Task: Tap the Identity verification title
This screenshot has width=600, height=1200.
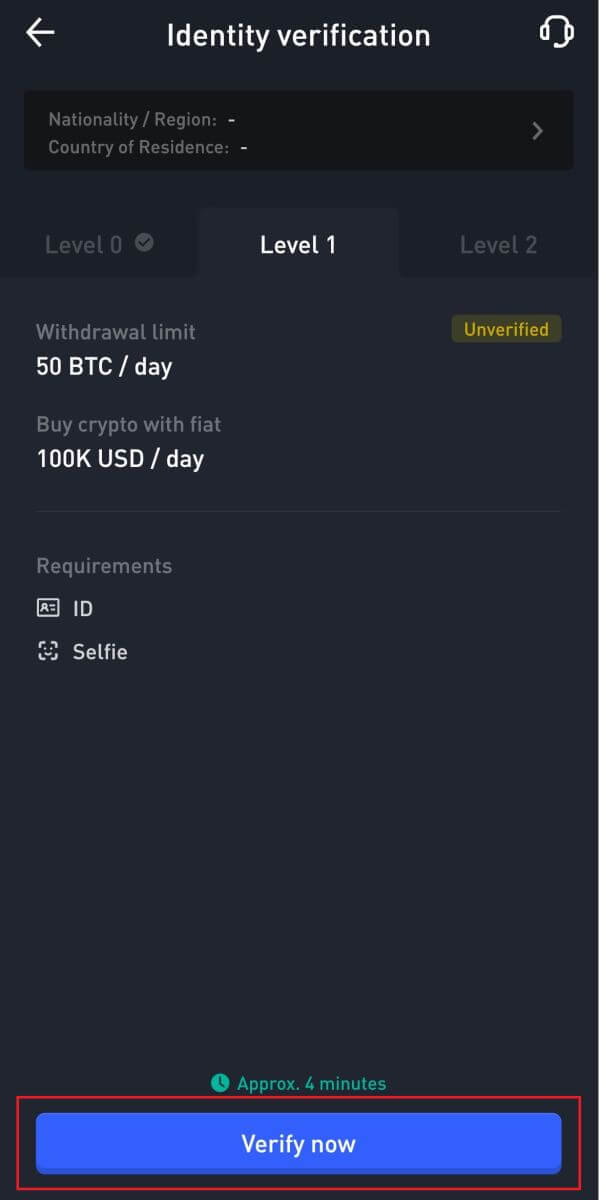Action: (x=298, y=35)
